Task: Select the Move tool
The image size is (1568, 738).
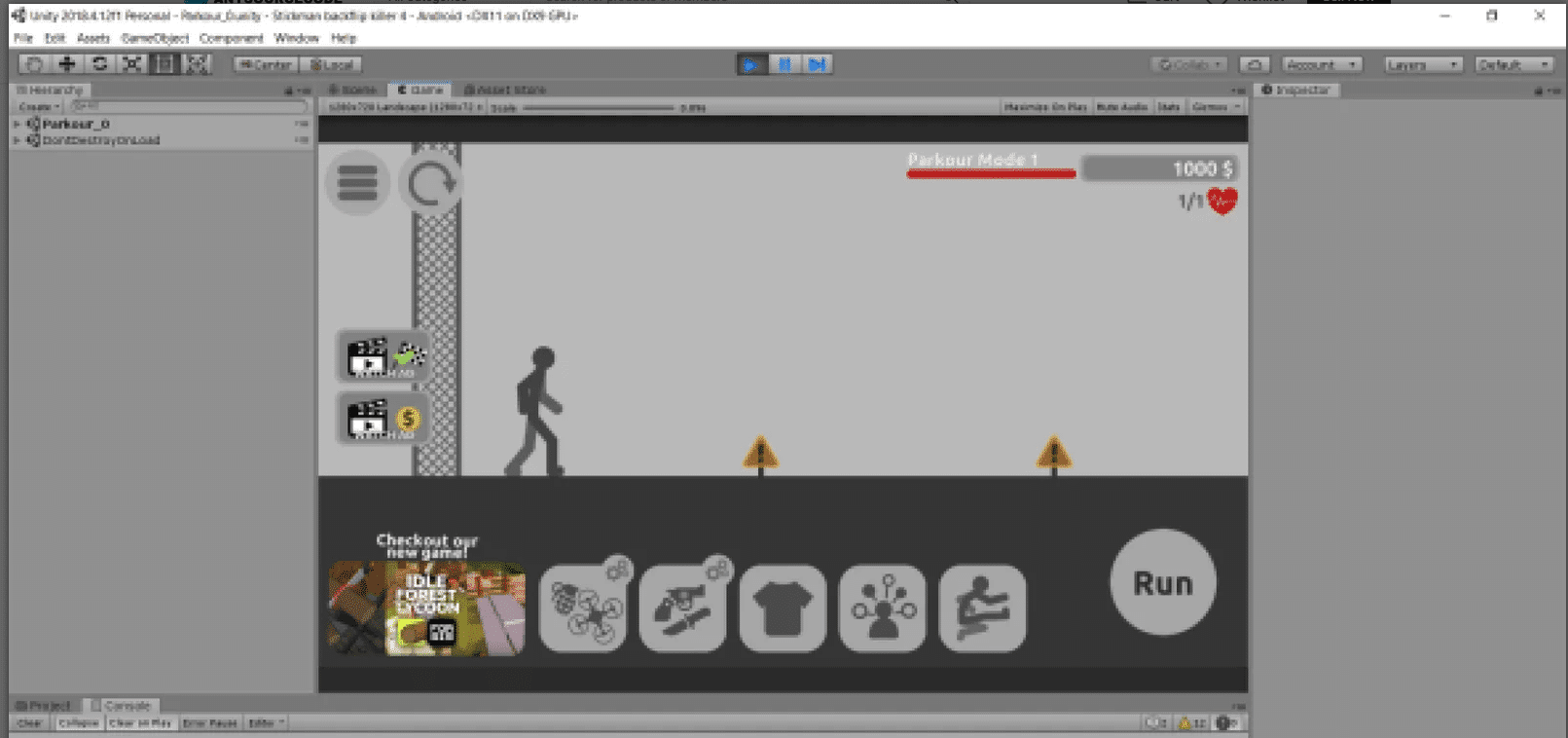Action: (67, 64)
